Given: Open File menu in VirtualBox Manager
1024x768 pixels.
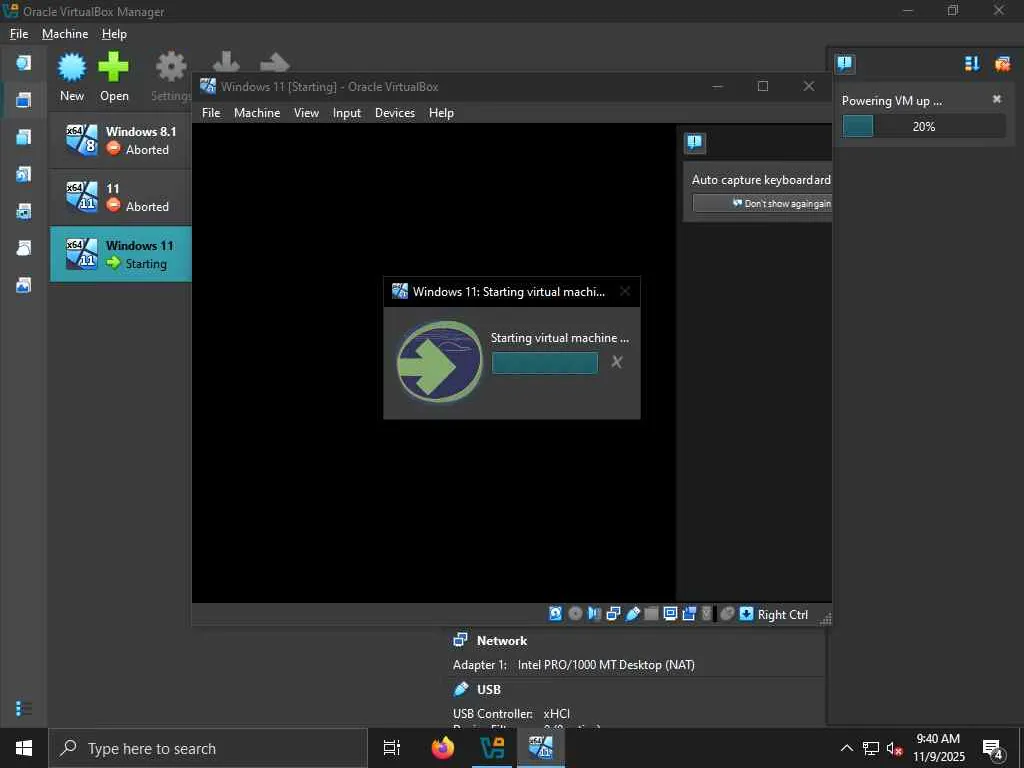Looking at the screenshot, I should 19,34.
